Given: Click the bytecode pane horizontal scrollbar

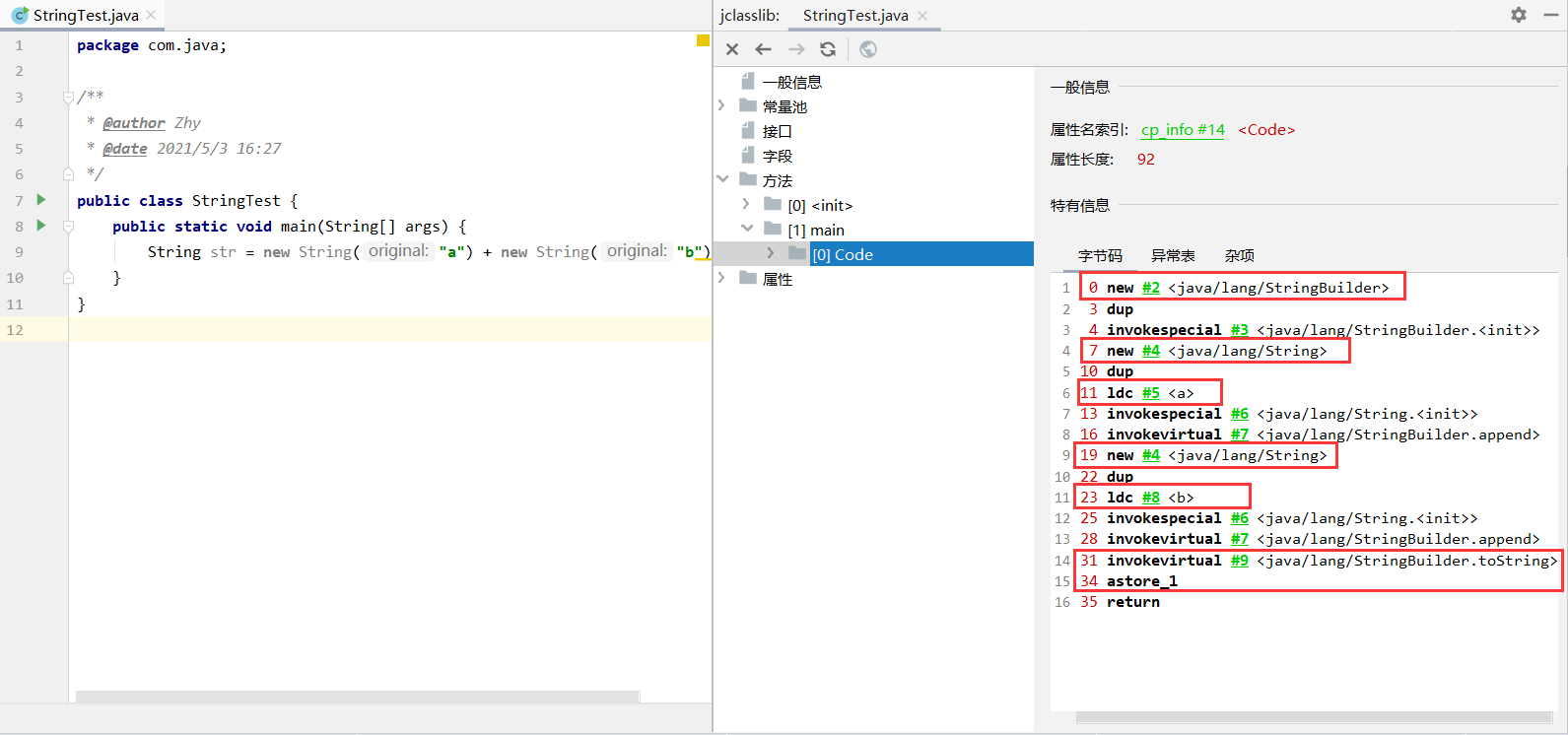Looking at the screenshot, I should click(x=1315, y=717).
